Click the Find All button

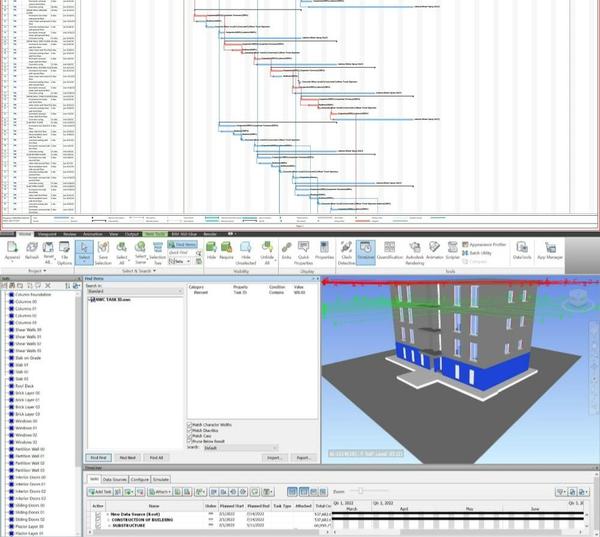click(156, 457)
